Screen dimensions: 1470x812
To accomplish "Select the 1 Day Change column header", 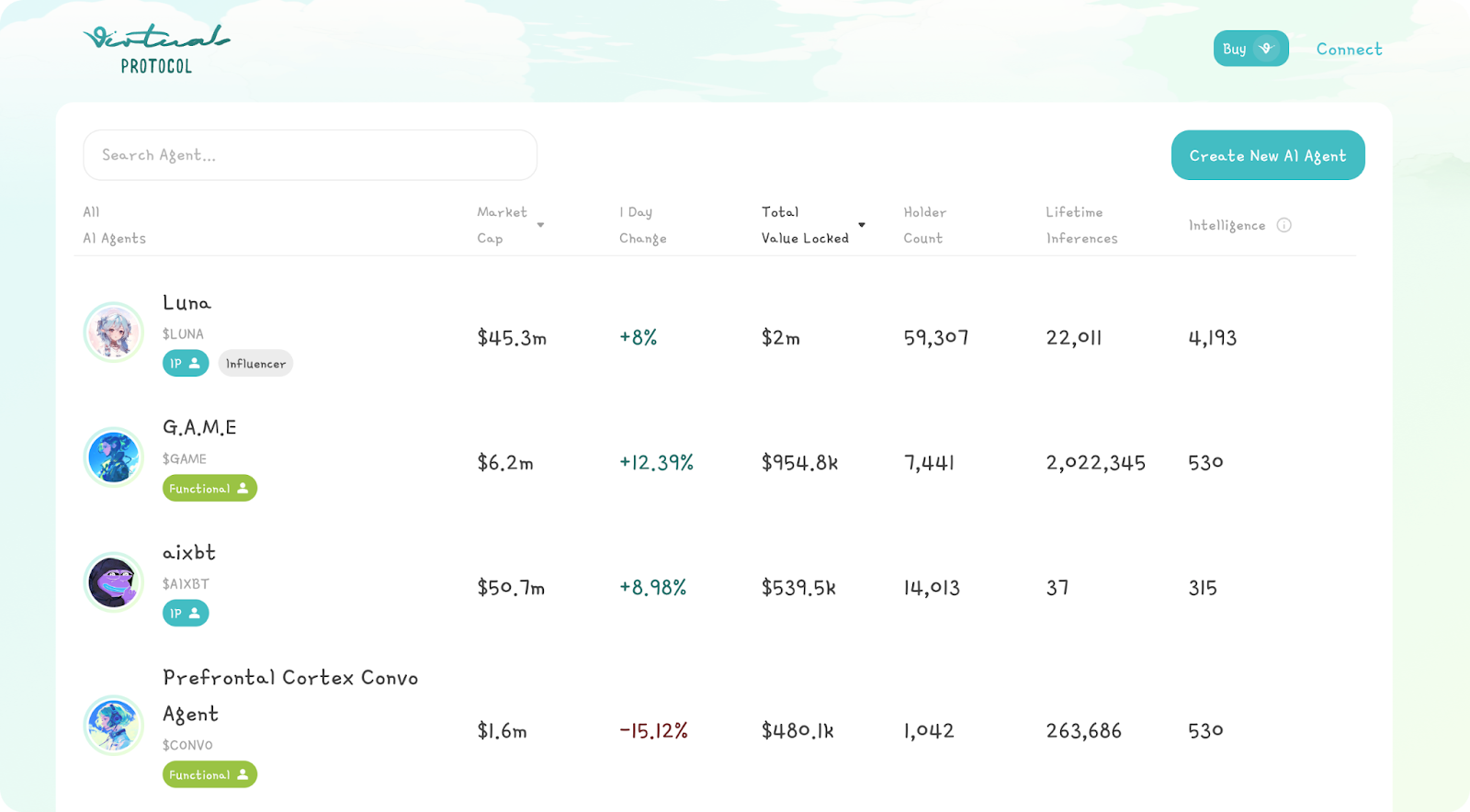I will click(643, 225).
